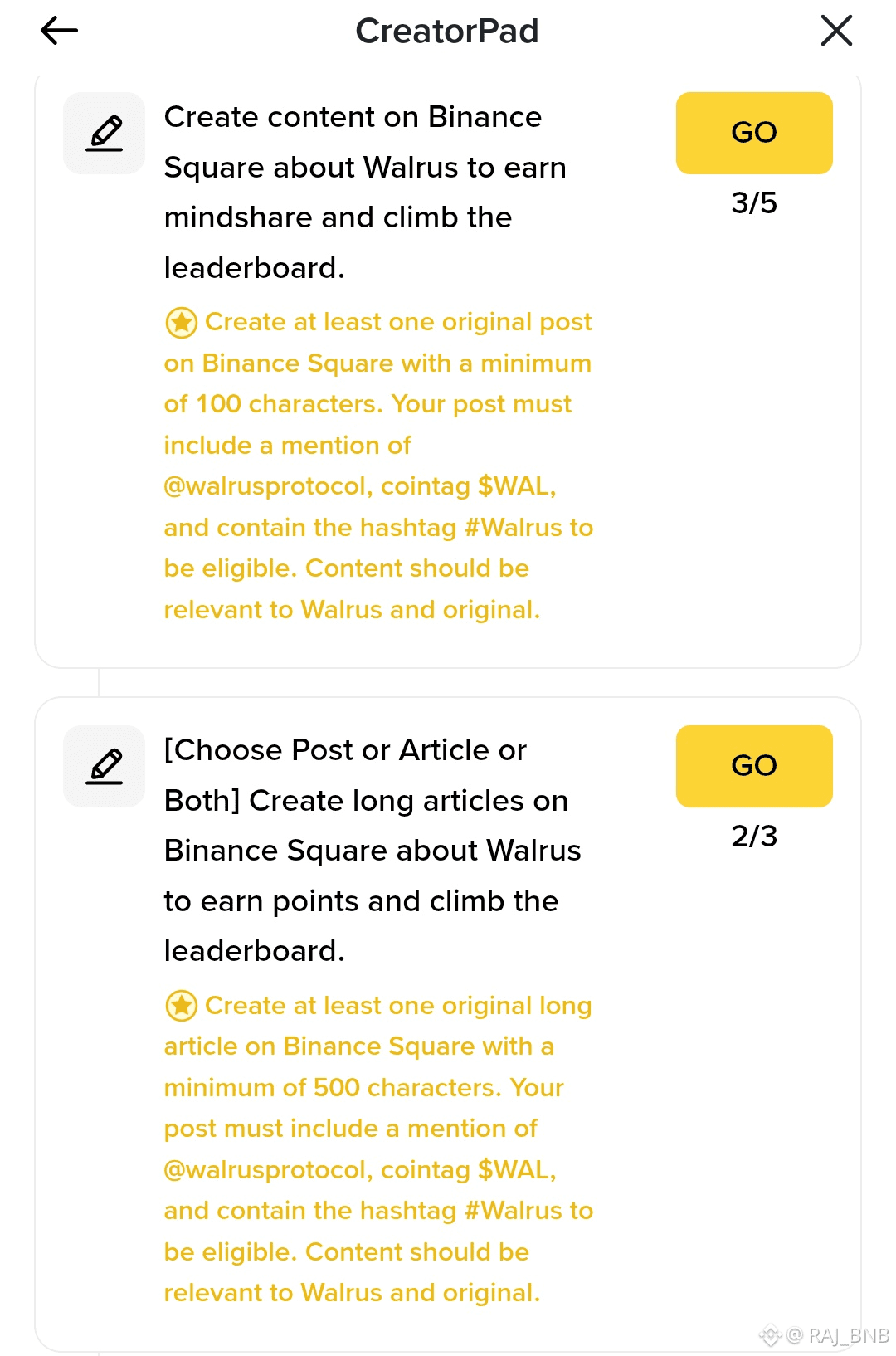Tap the pencil icon beside the long articles task

[x=105, y=767]
